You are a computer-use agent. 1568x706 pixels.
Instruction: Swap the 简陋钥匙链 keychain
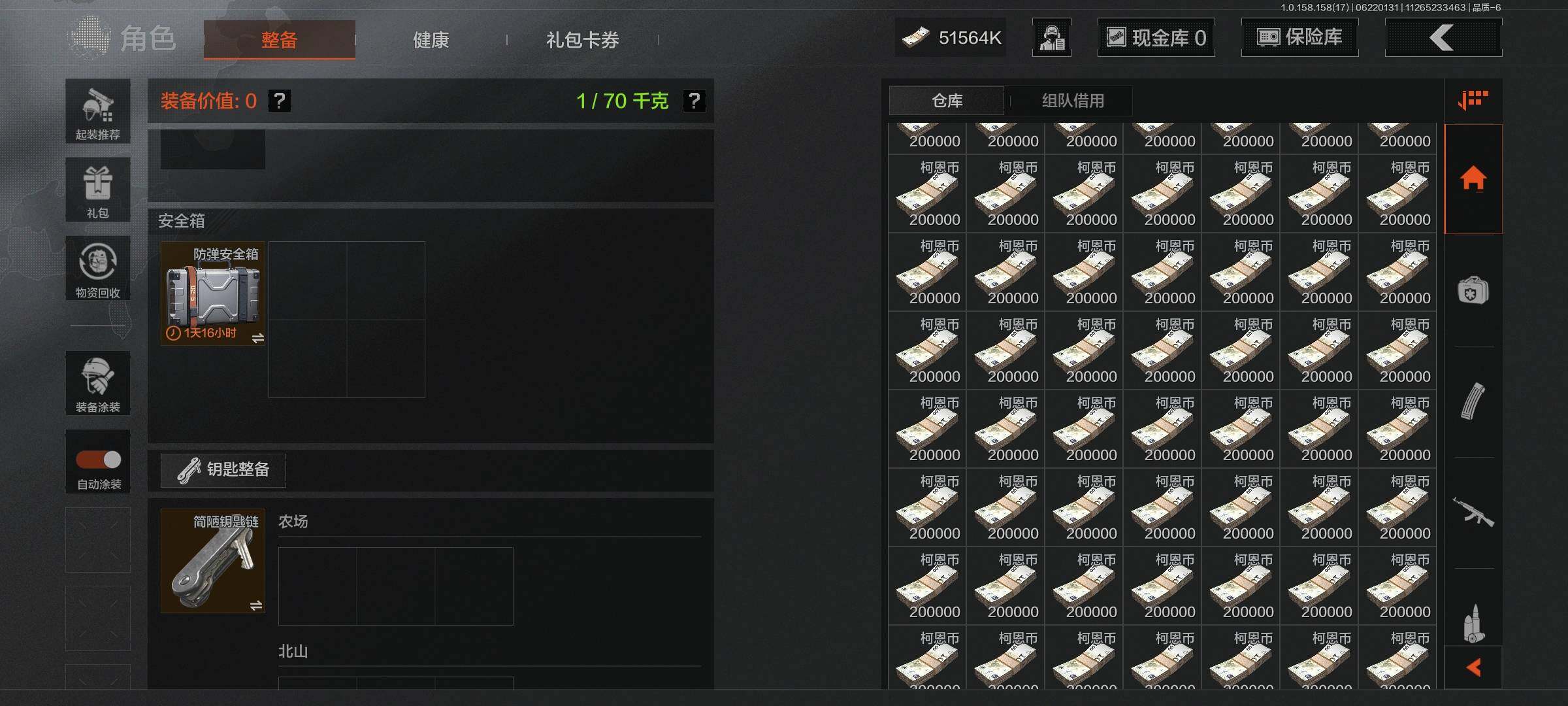[x=256, y=606]
